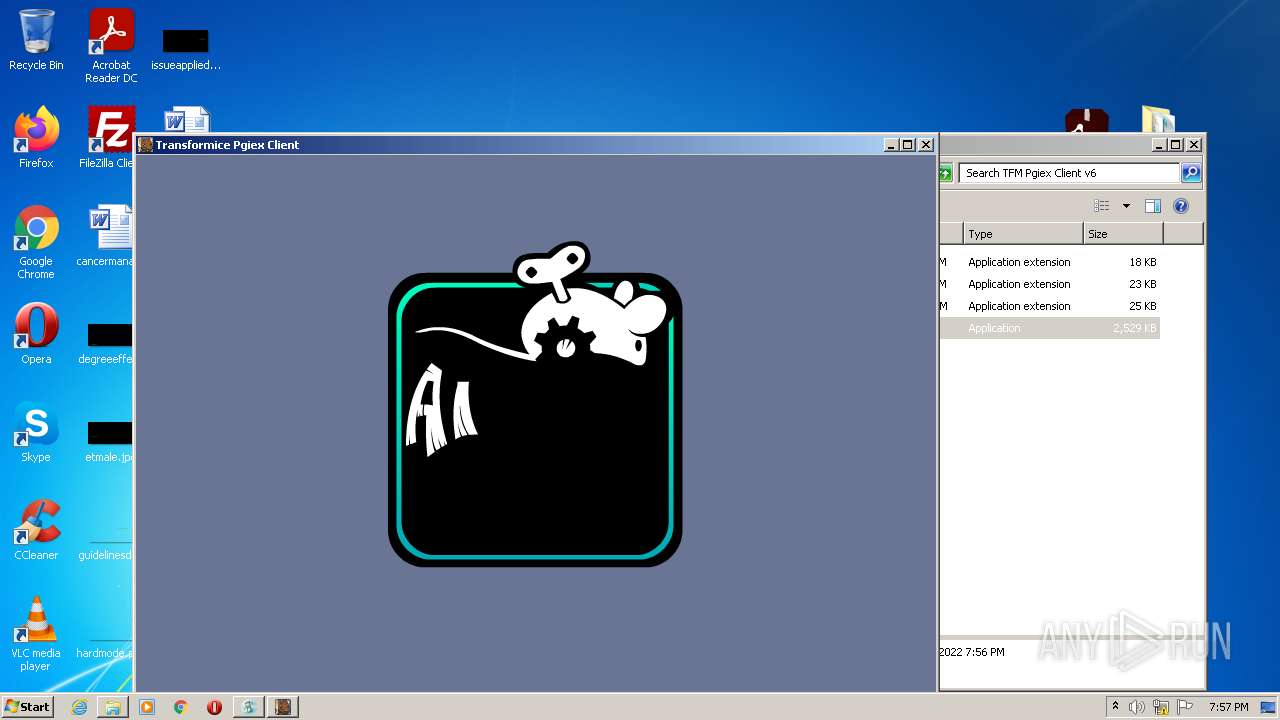Launch Skype from desktop
This screenshot has height=720, width=1280.
[36, 432]
